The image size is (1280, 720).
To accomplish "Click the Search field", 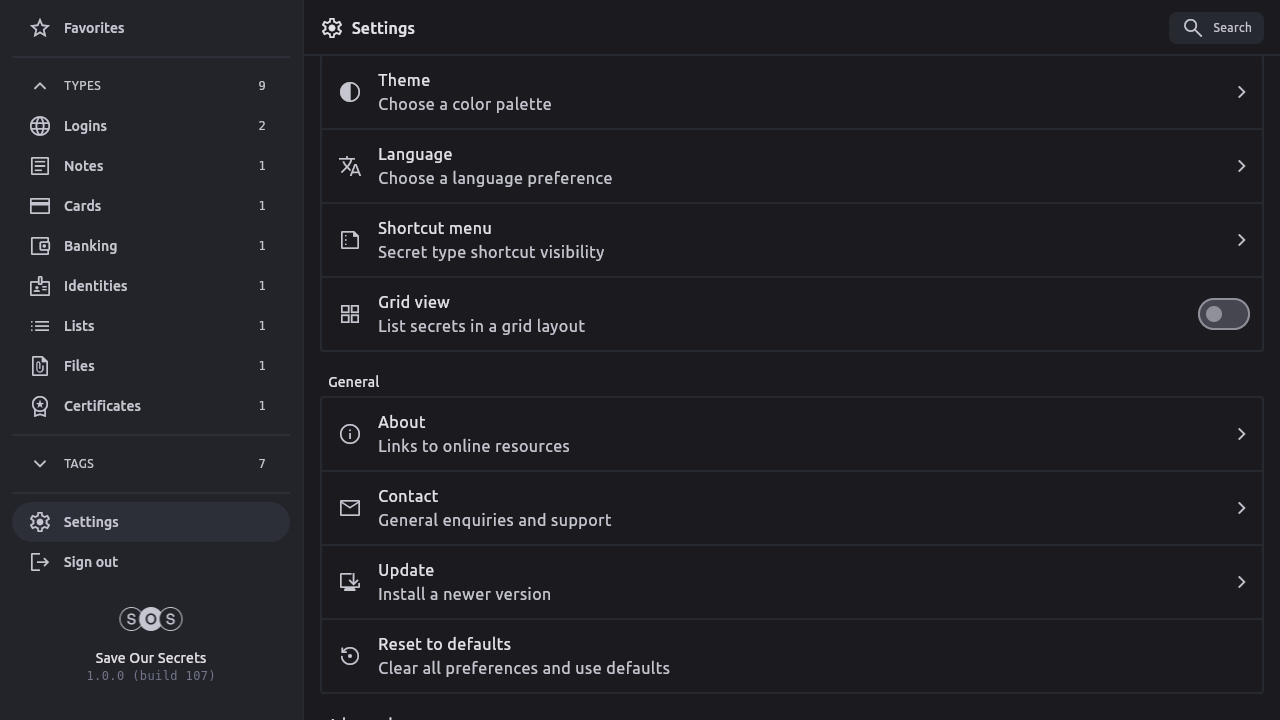I will click(x=1216, y=28).
